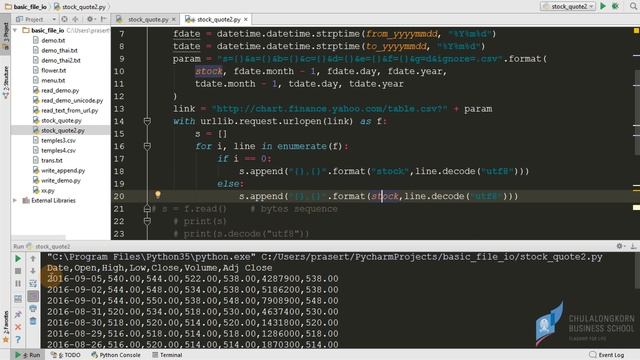Open demo_thai.txt in project tree
This screenshot has height=360, width=640.
(x=59, y=50)
